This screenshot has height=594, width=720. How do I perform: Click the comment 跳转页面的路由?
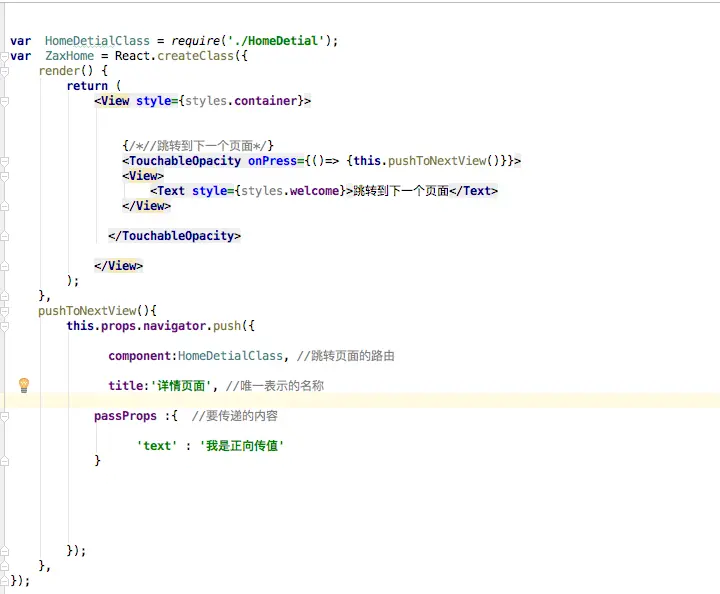(346, 356)
